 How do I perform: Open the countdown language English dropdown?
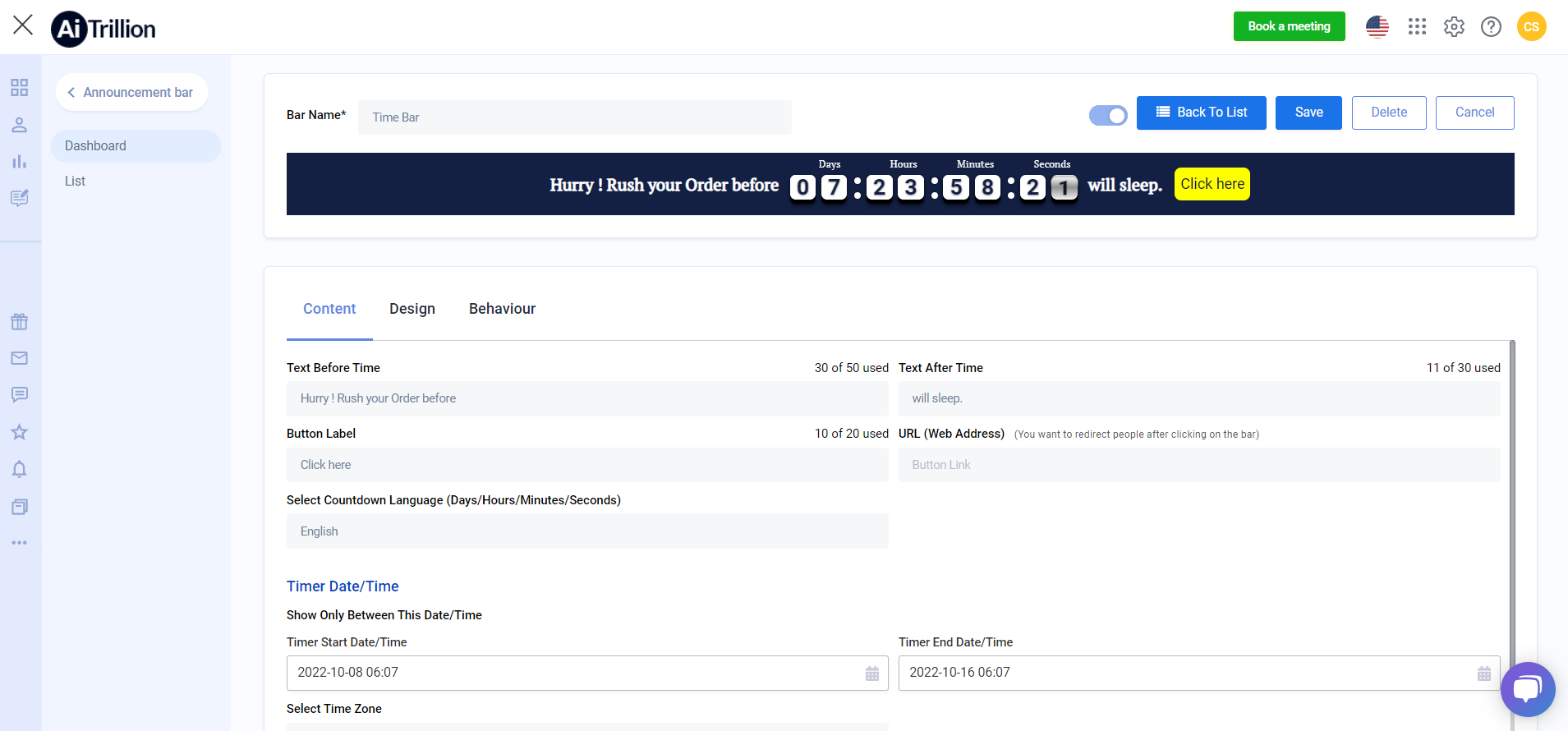(587, 531)
